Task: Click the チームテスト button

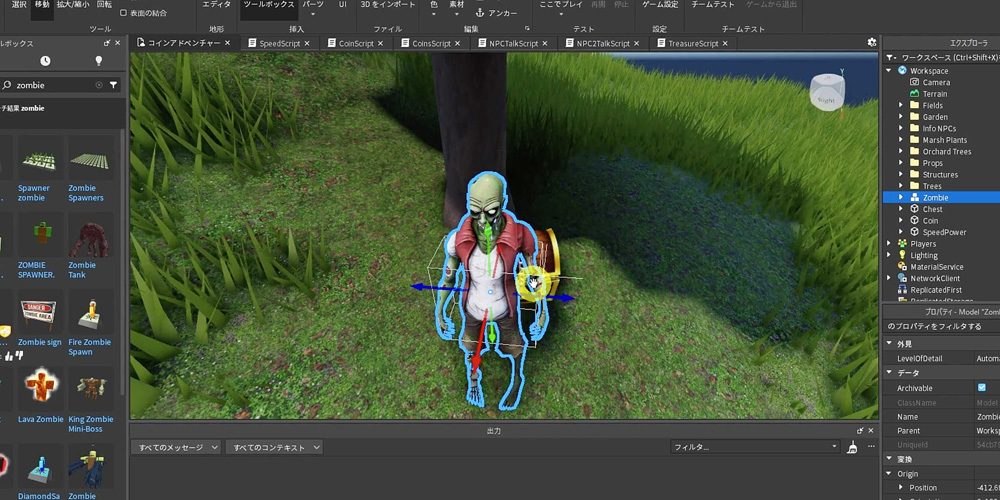Action: point(712,5)
